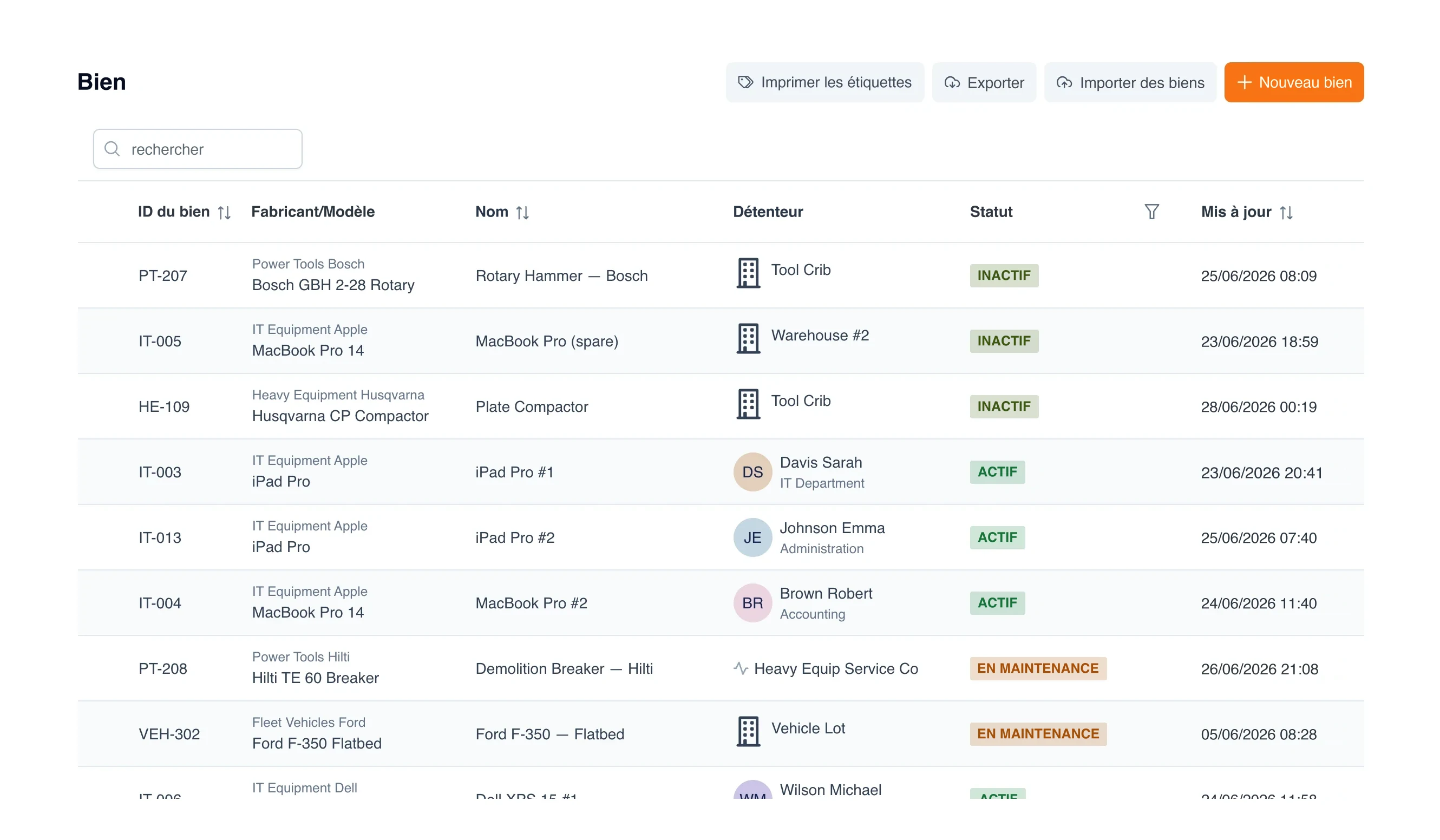Open the Statut filter funnel
The height and width of the screenshot is (840, 1440).
click(x=1152, y=212)
